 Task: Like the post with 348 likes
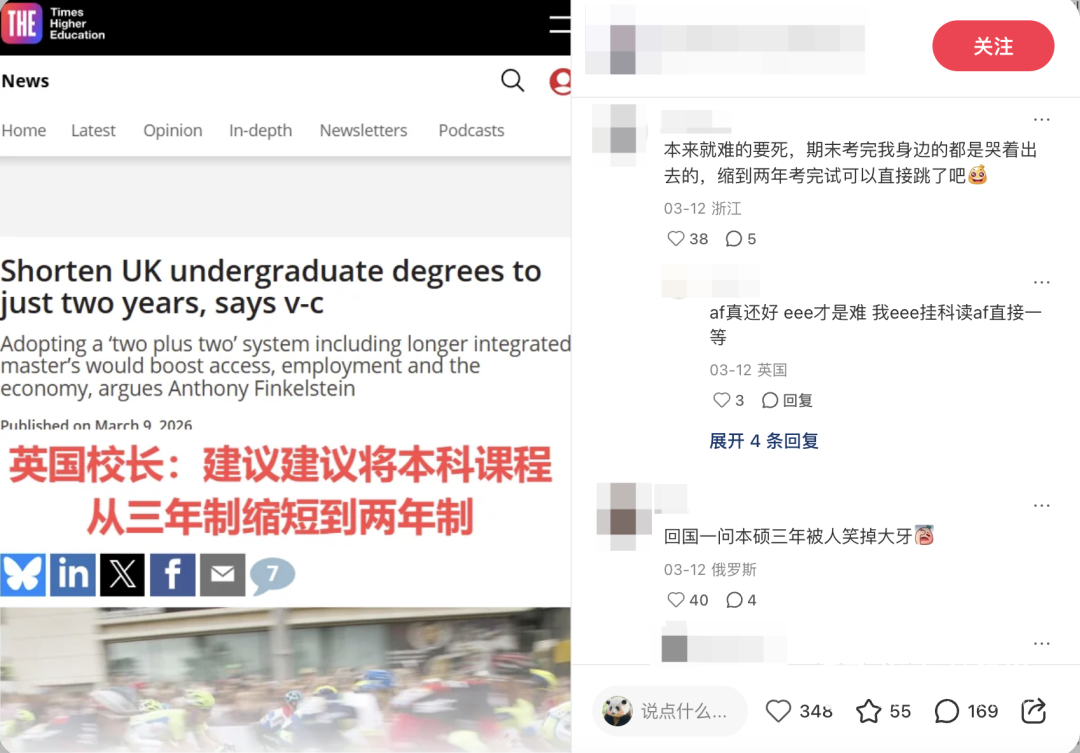(x=778, y=711)
